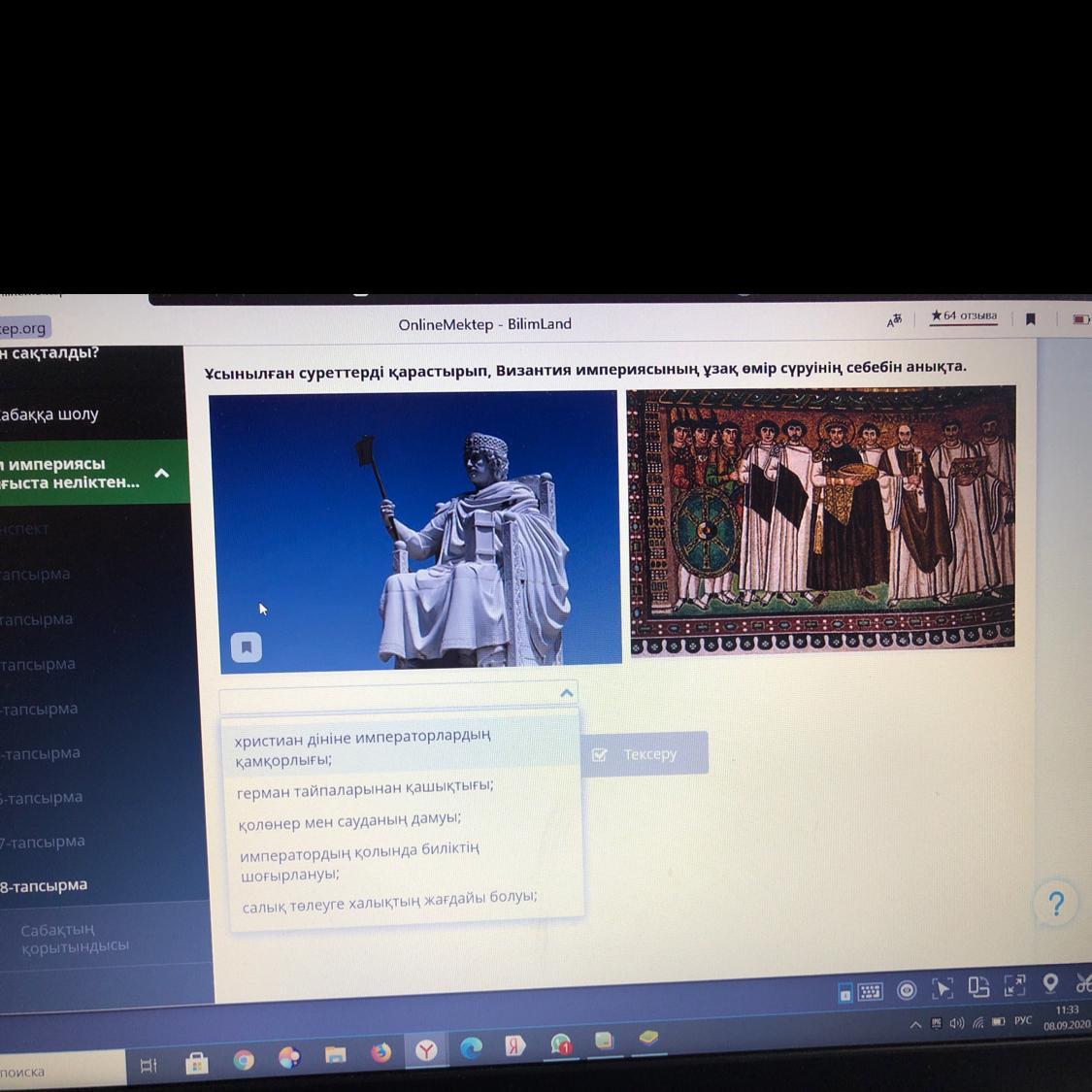Open Yandex Browser with Y icon on taskbar
This screenshot has height=1092, width=1092.
(x=426, y=1049)
